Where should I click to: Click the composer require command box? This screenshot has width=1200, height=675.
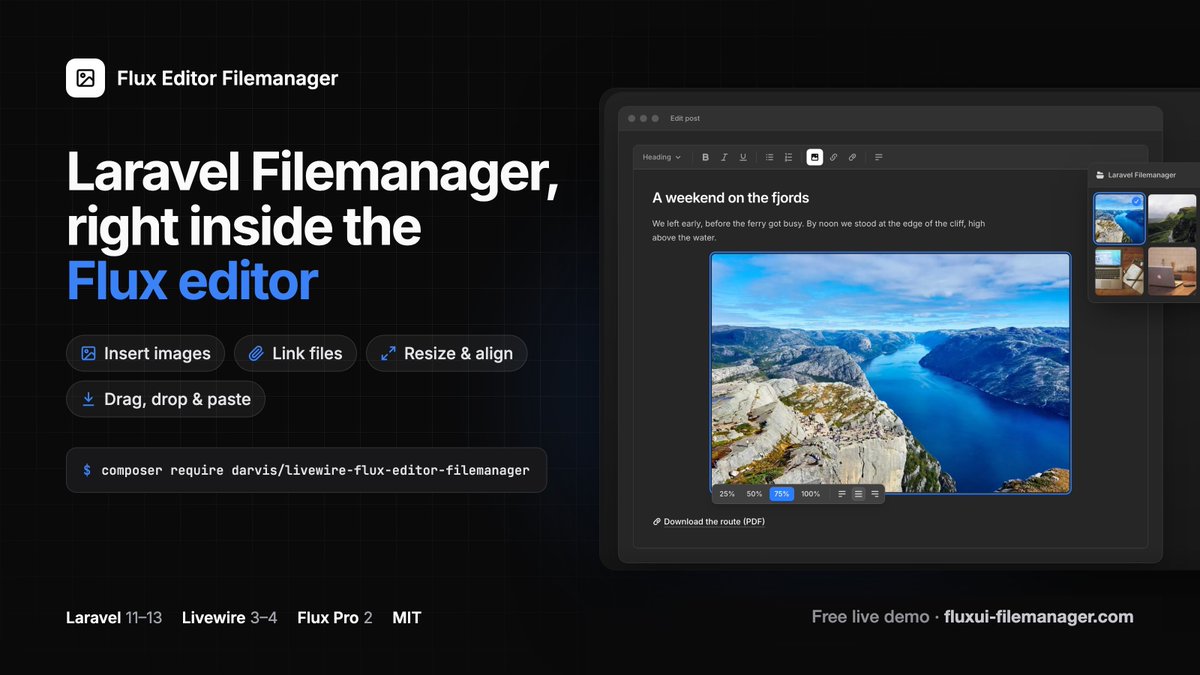click(x=306, y=470)
